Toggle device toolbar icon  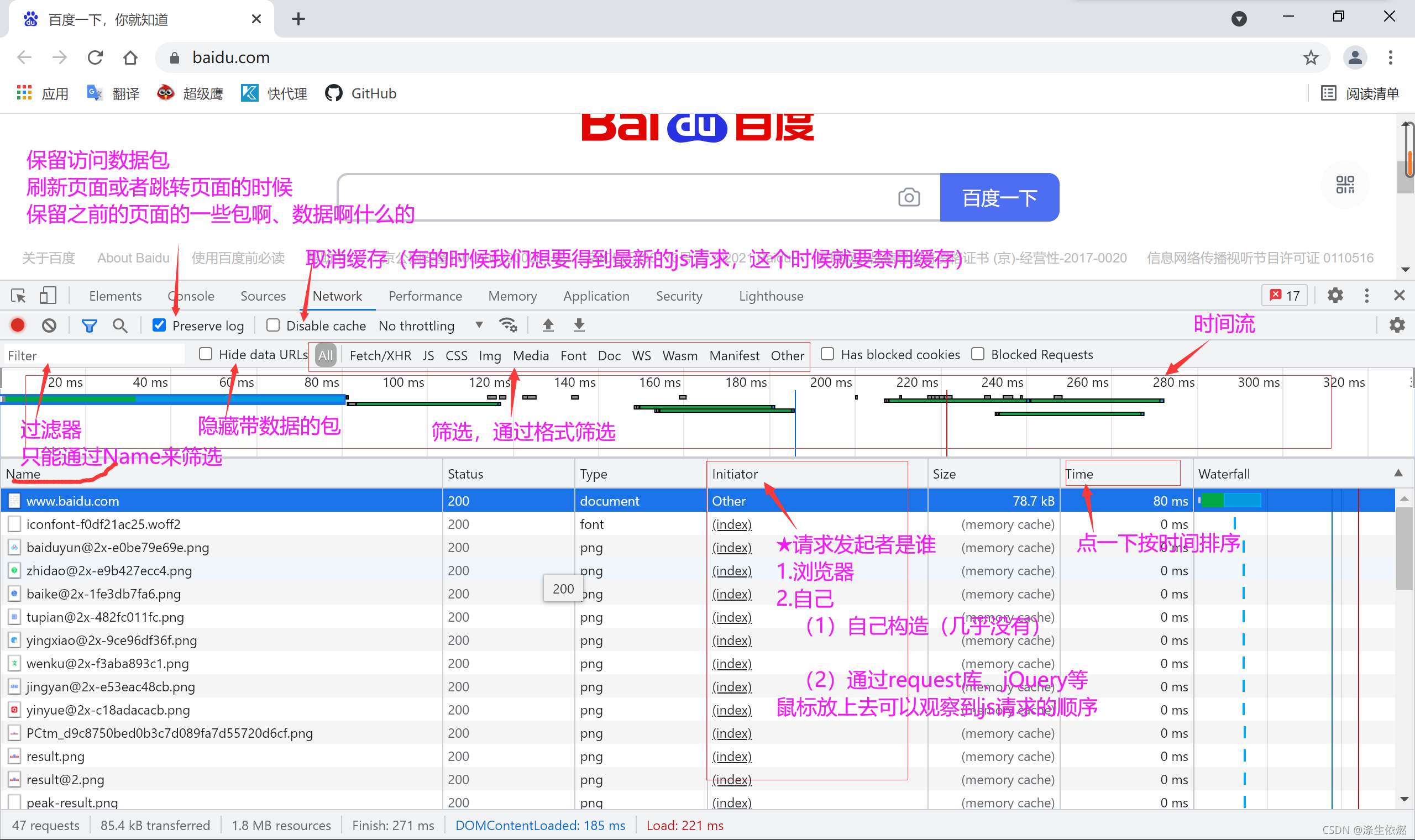pyautogui.click(x=48, y=296)
